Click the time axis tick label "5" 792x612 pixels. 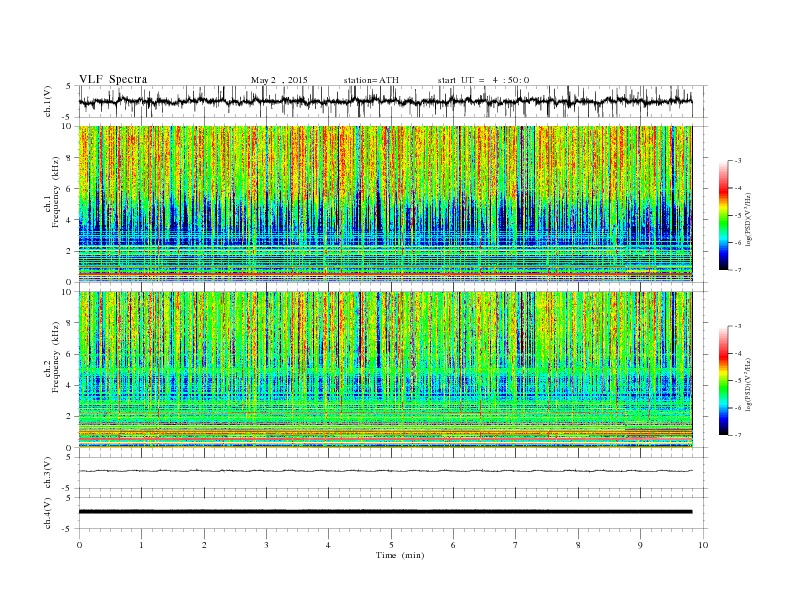coord(391,545)
